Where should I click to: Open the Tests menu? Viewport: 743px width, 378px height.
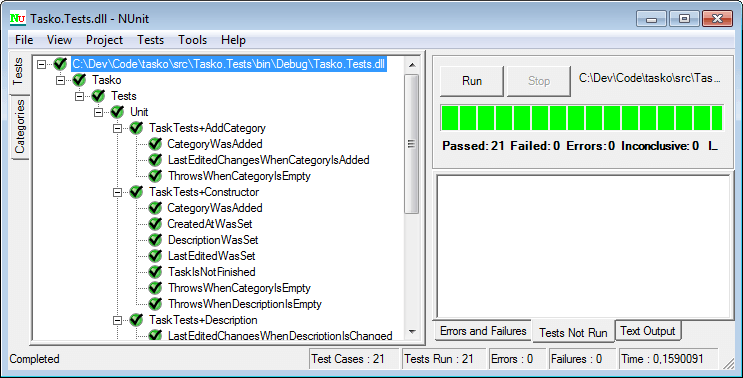150,40
